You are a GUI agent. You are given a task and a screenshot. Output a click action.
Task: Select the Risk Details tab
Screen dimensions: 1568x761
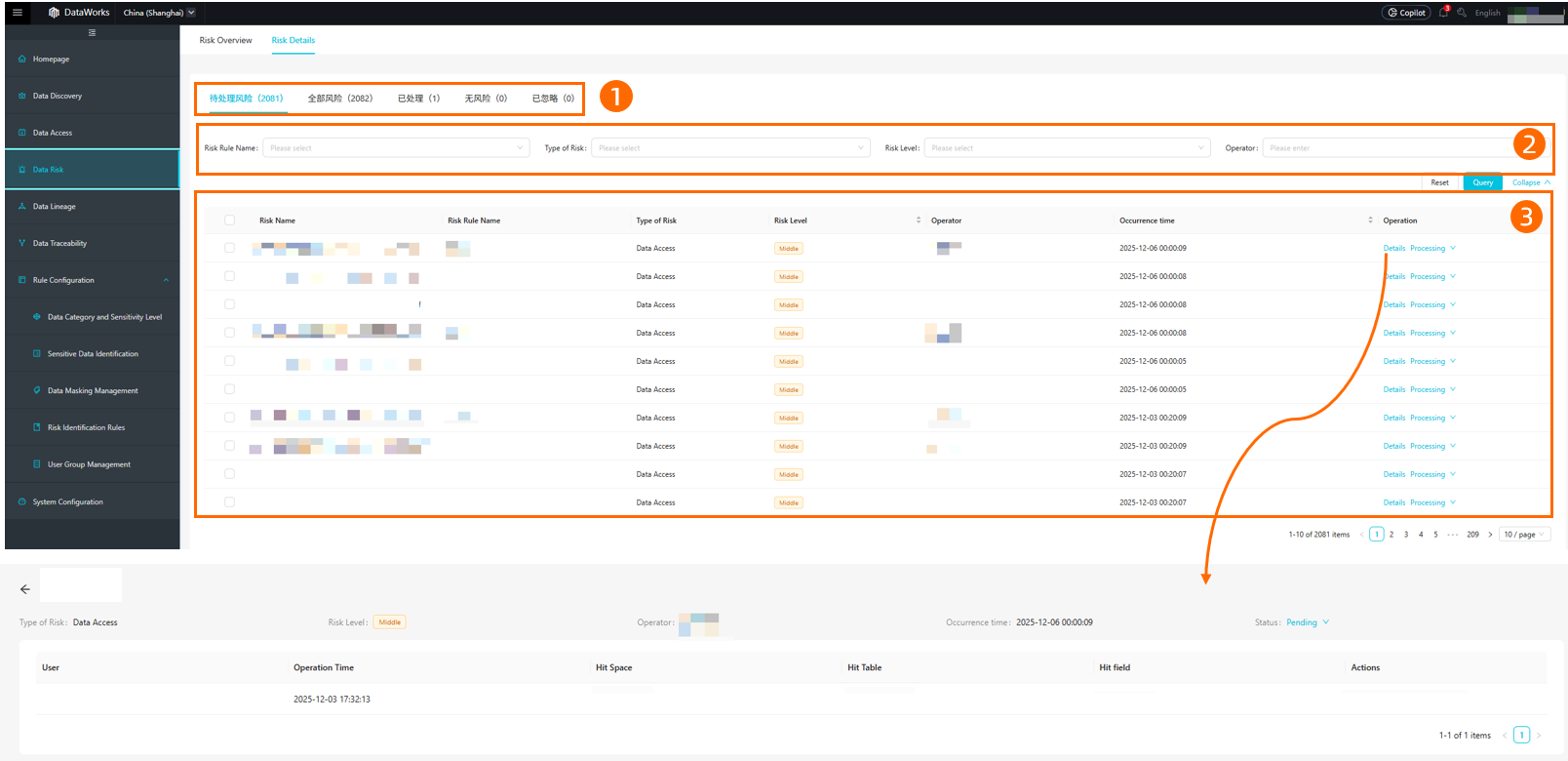click(x=294, y=40)
